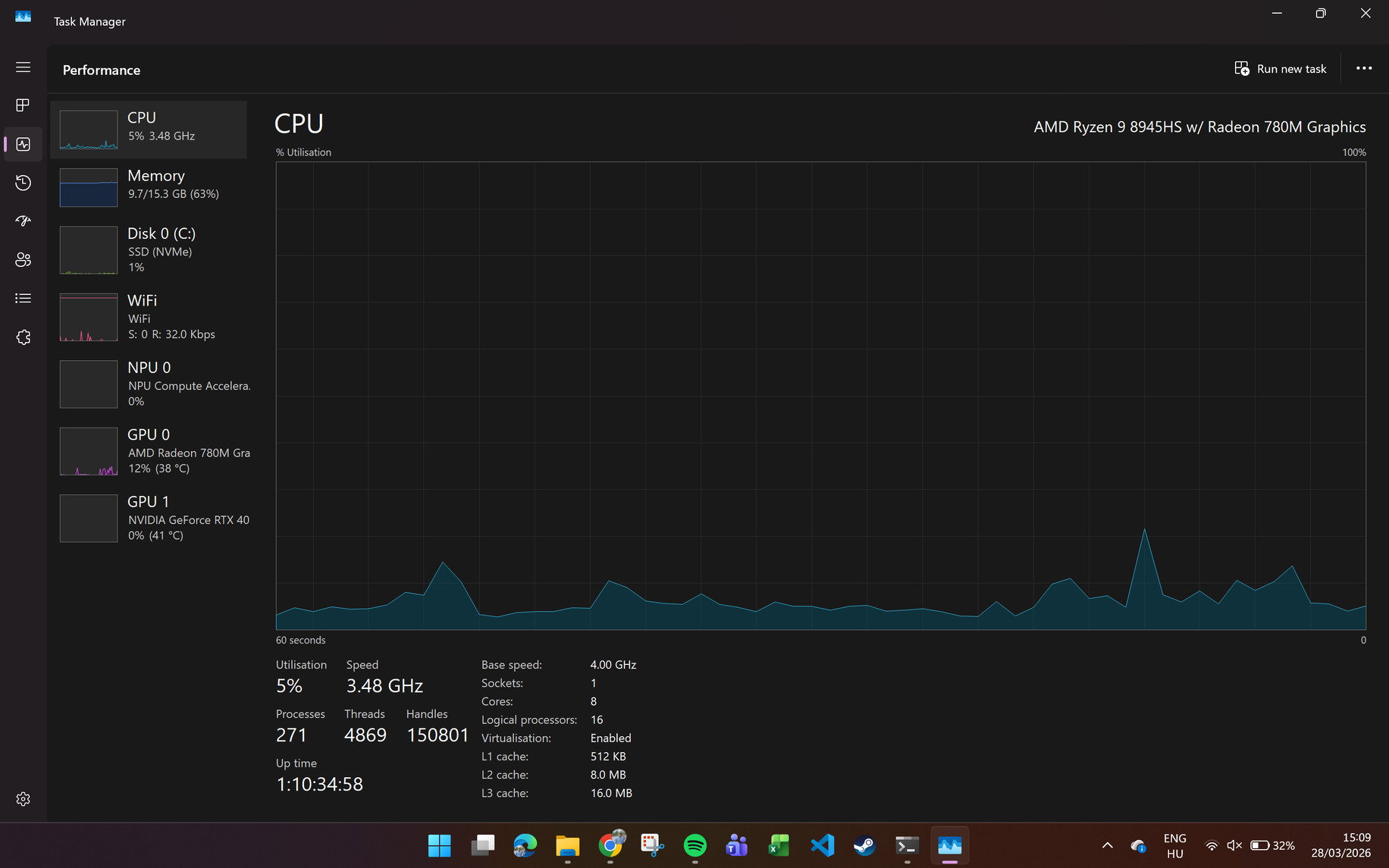Open Task Manager settings gear
Image resolution: width=1389 pixels, height=868 pixels.
(x=24, y=799)
